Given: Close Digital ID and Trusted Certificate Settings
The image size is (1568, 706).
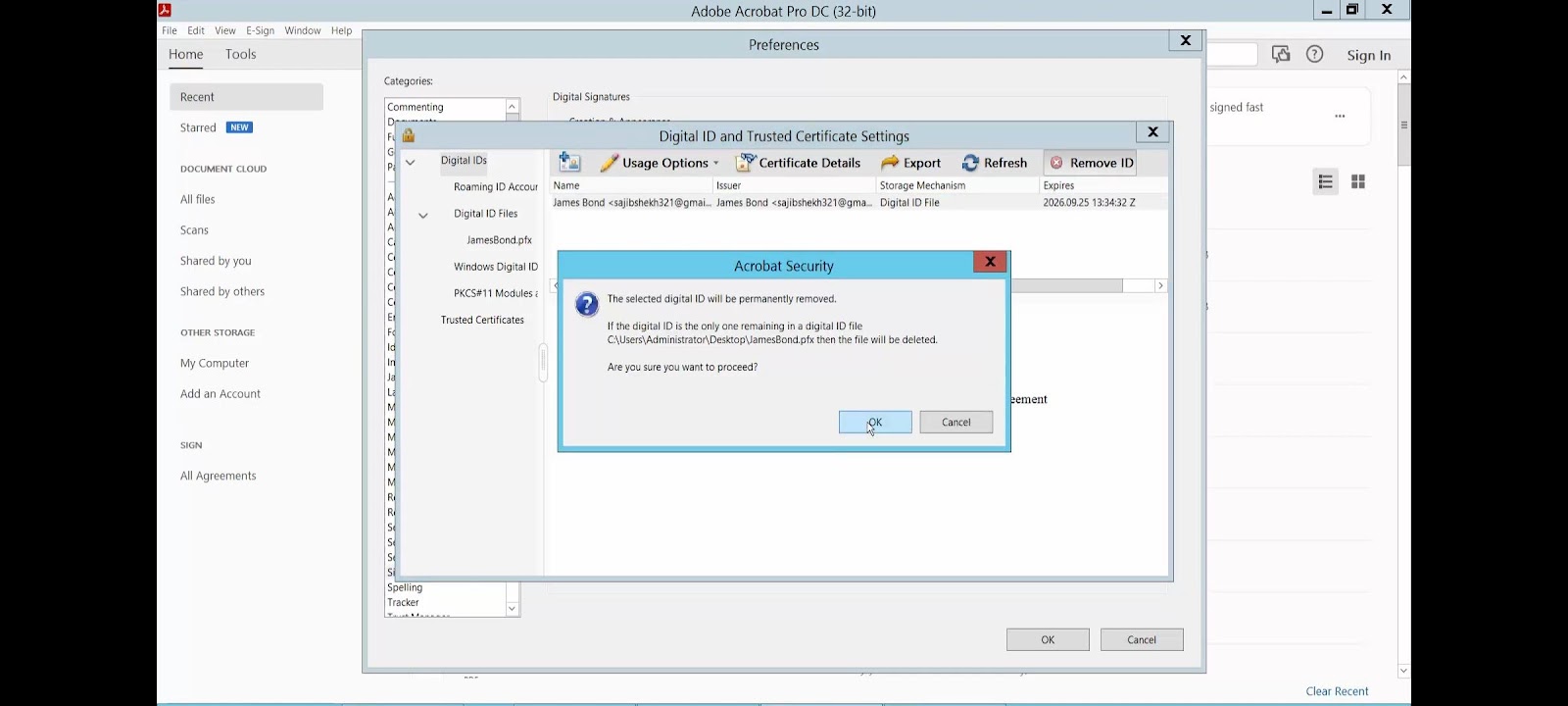Looking at the screenshot, I should pyautogui.click(x=1152, y=131).
